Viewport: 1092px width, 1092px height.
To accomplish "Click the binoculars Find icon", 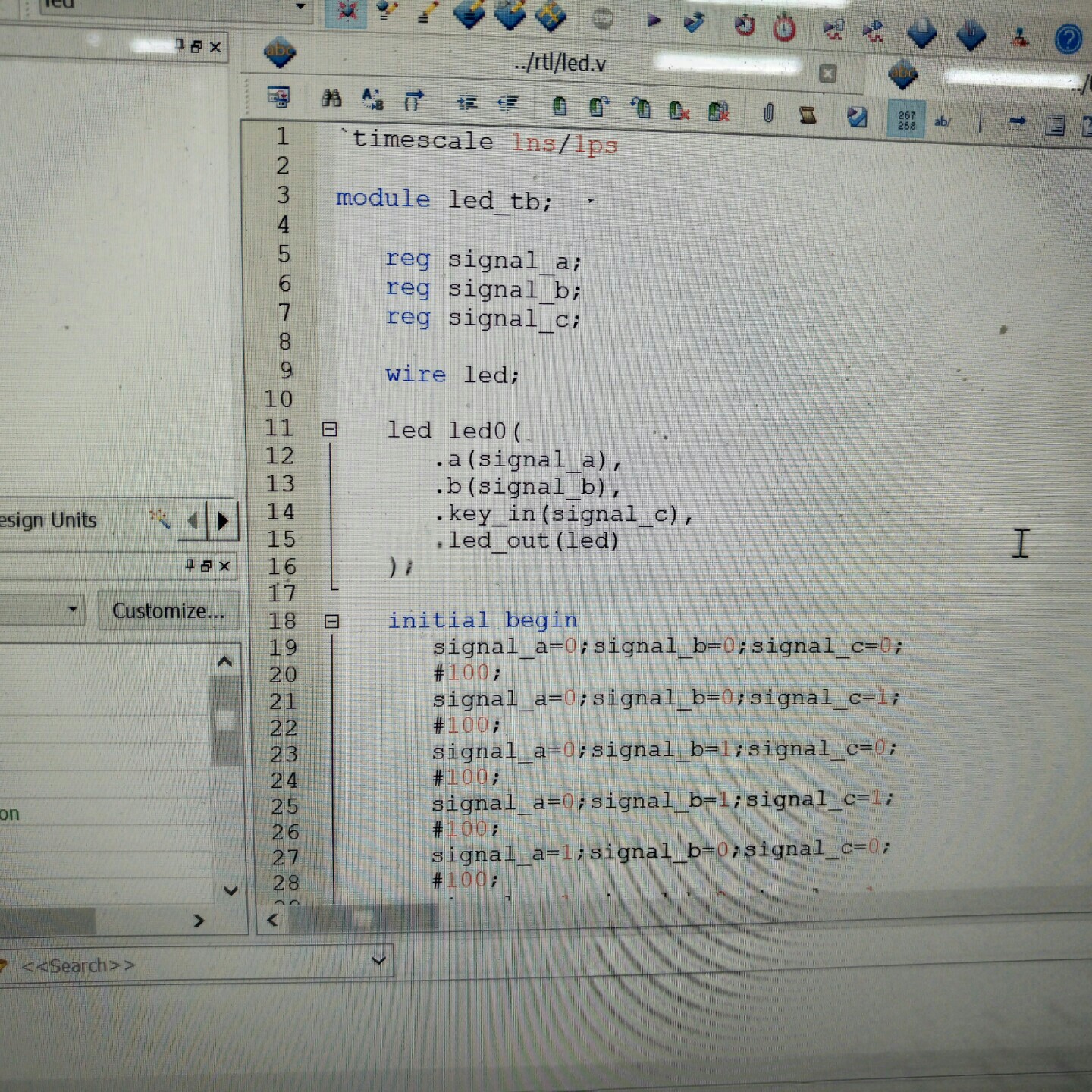I will [x=331, y=98].
